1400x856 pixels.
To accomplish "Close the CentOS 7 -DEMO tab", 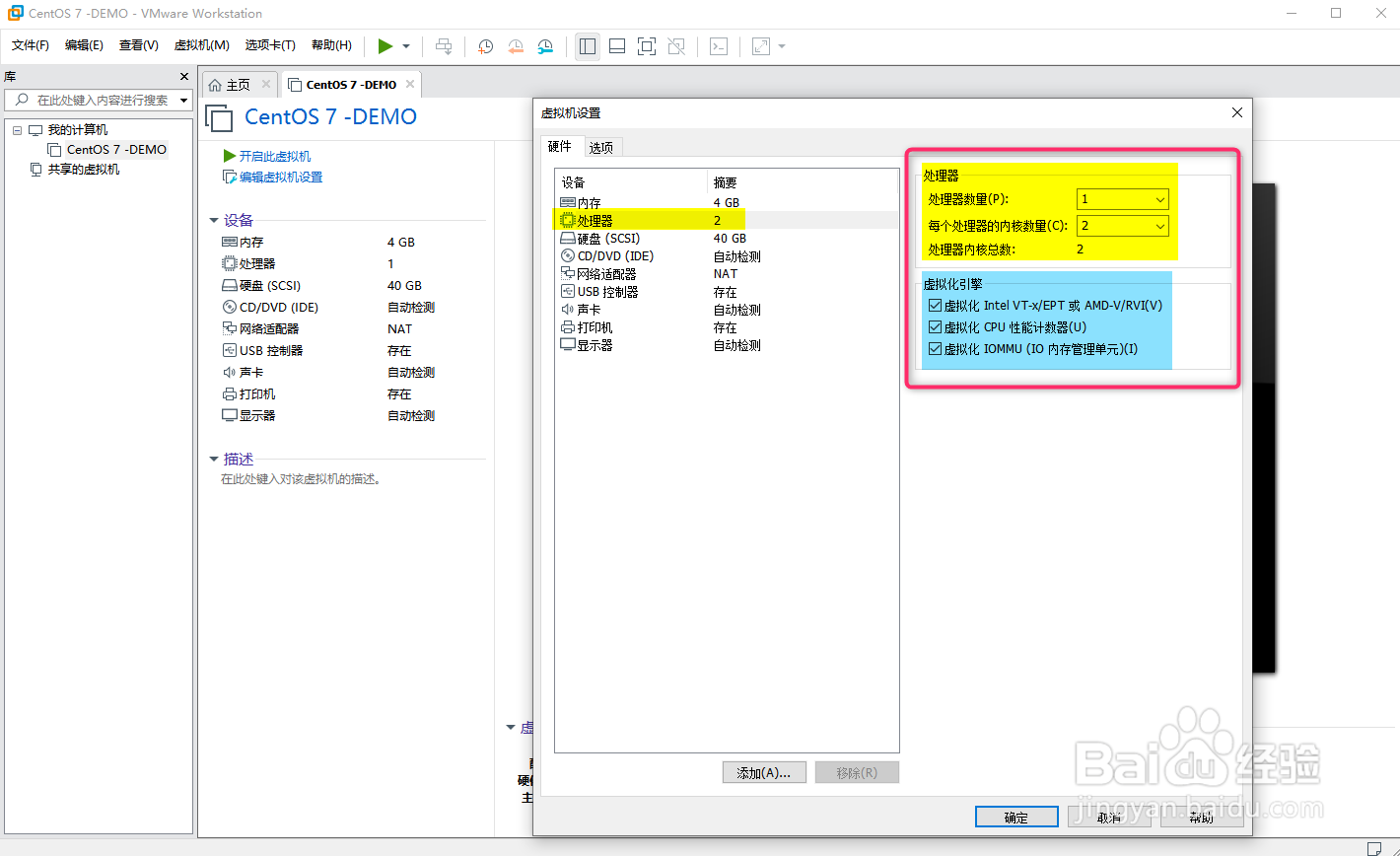I will click(x=410, y=85).
